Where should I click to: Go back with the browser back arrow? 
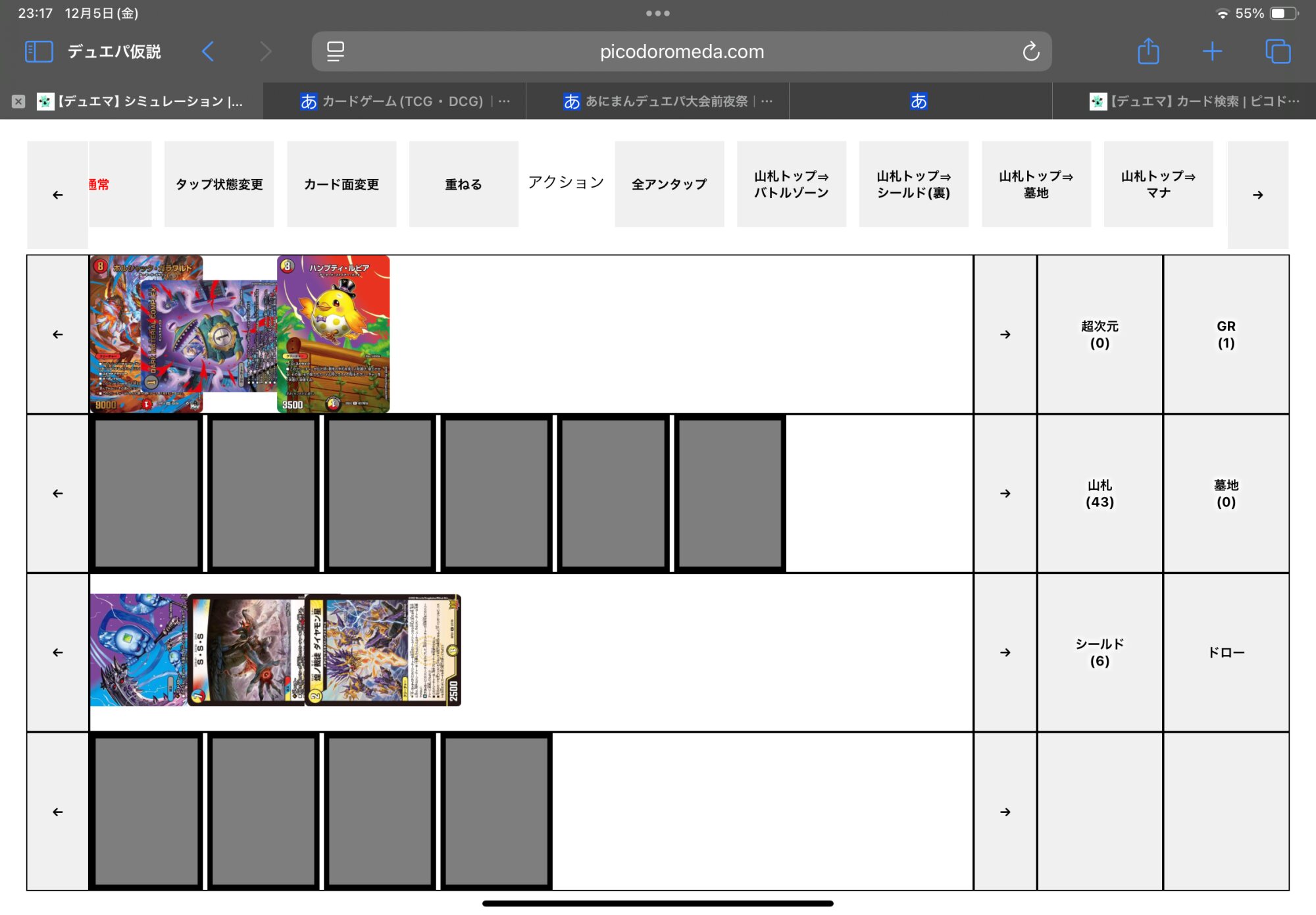click(208, 51)
